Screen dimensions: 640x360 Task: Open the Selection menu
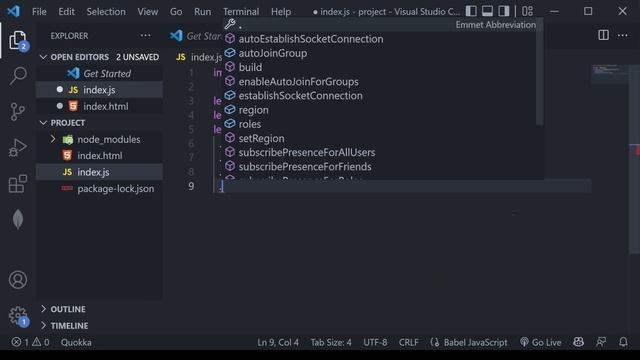tap(106, 11)
